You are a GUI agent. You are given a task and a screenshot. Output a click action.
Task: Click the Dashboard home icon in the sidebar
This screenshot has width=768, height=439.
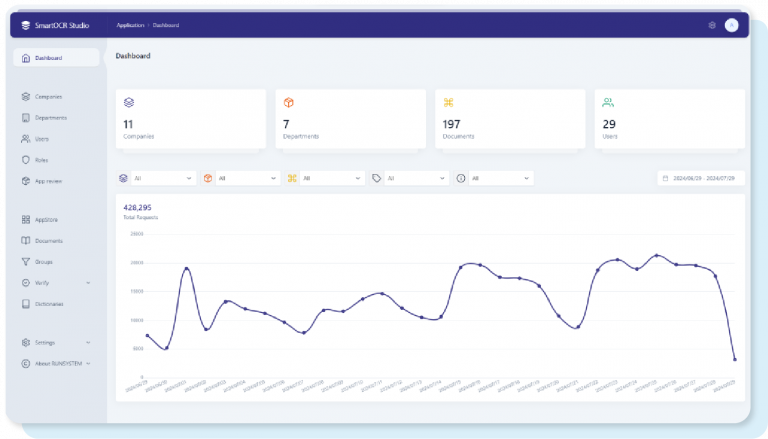coord(26,58)
